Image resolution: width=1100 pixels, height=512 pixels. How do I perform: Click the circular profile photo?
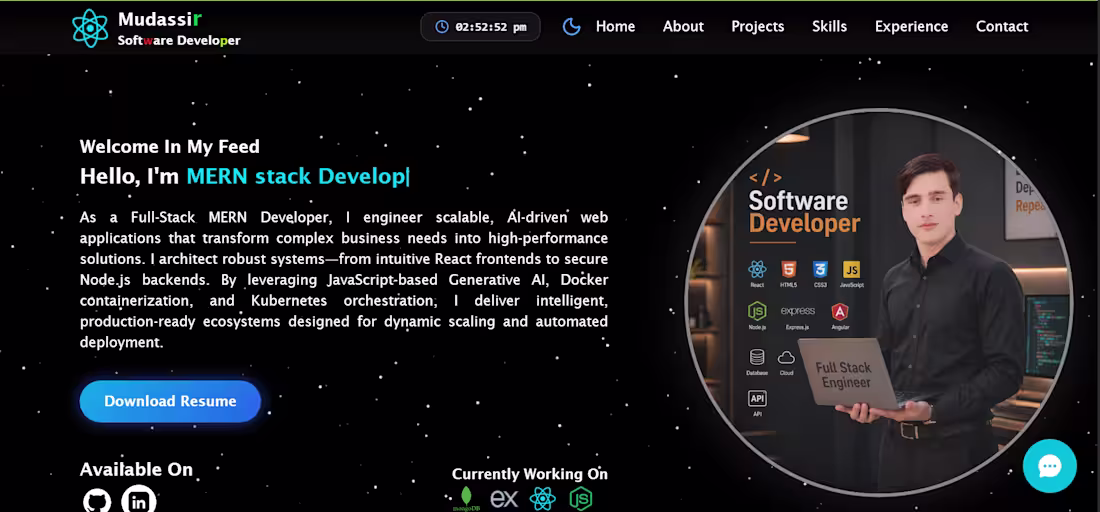[x=878, y=302]
